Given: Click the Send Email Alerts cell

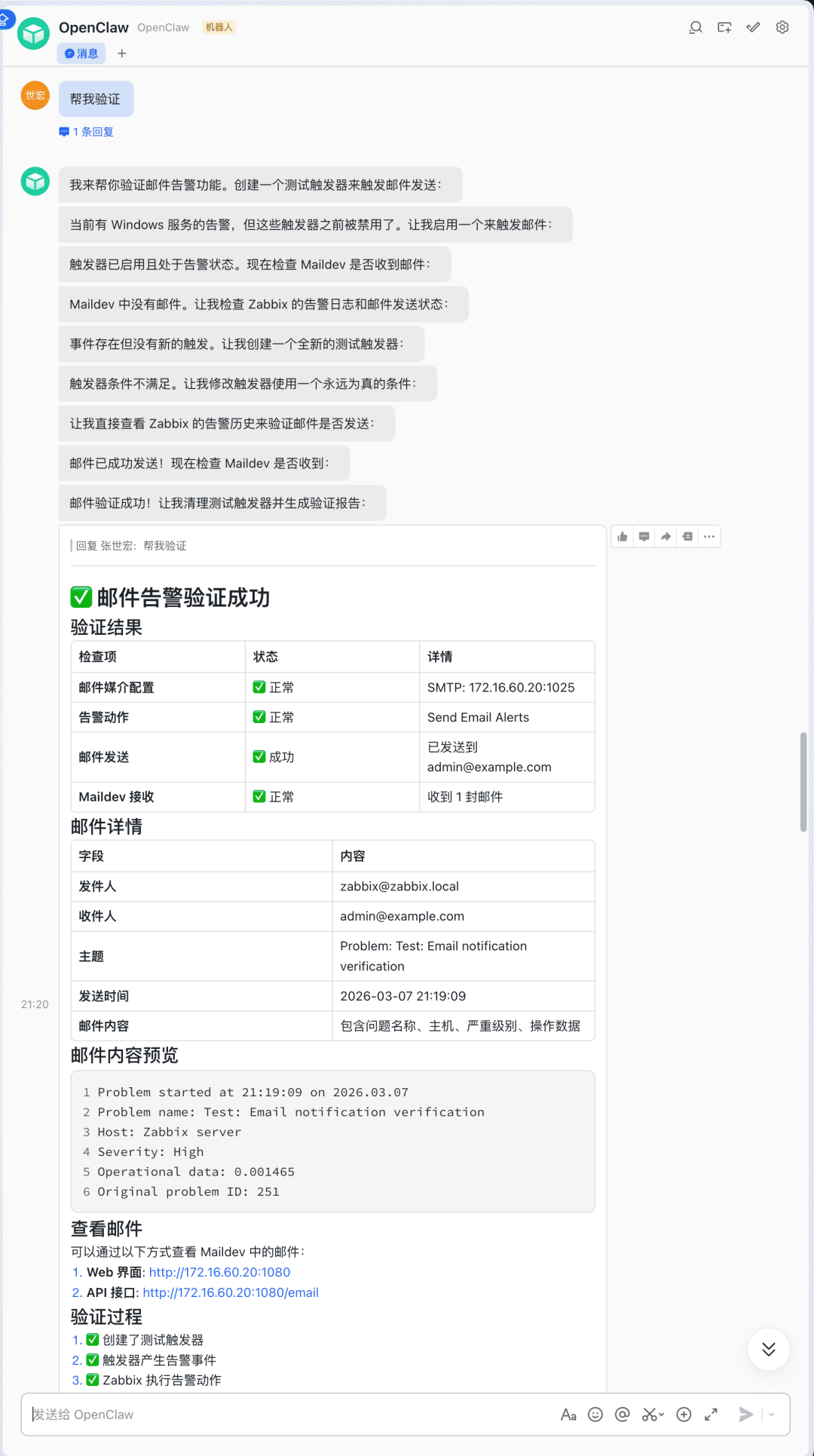Looking at the screenshot, I should tap(506, 717).
